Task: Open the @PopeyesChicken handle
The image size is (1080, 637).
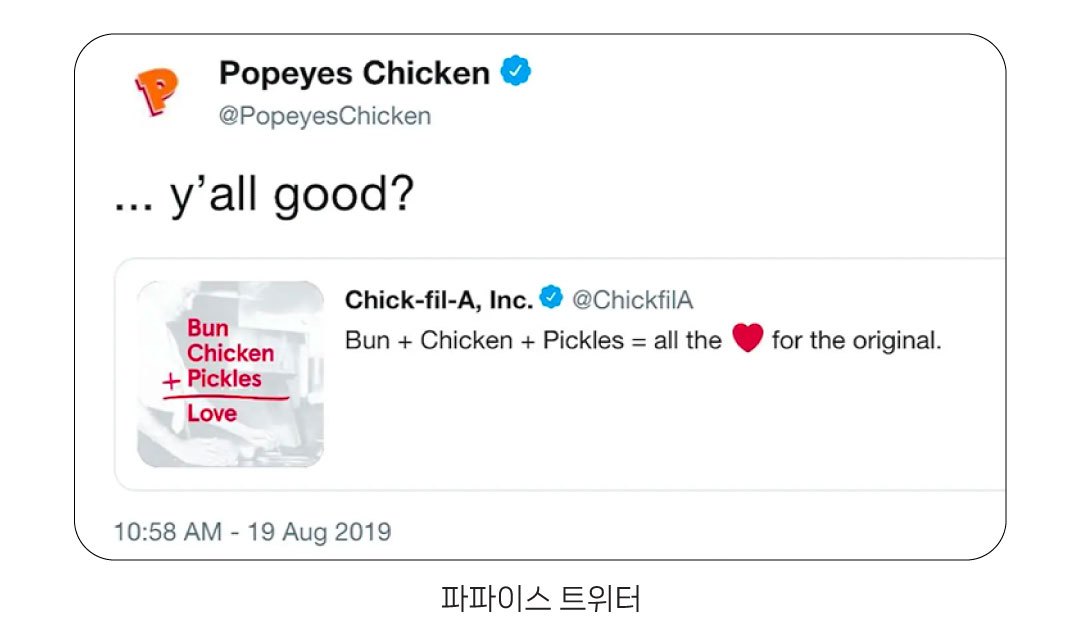Action: click(325, 116)
